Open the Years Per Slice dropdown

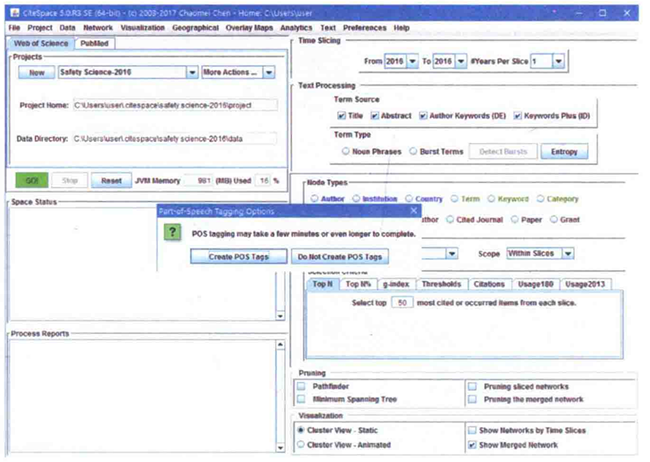pos(557,61)
